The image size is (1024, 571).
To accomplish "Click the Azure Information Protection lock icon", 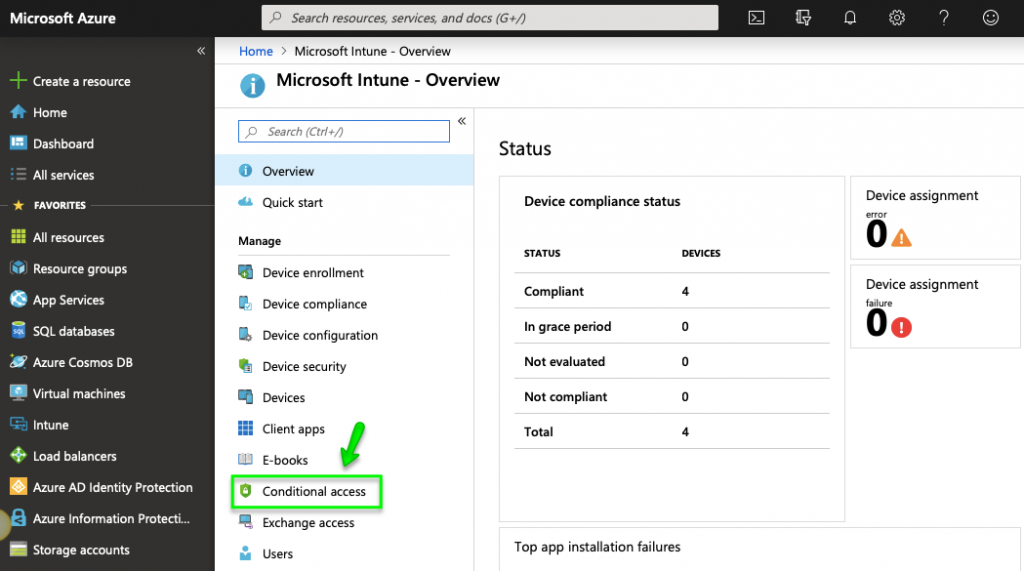I will 18,518.
